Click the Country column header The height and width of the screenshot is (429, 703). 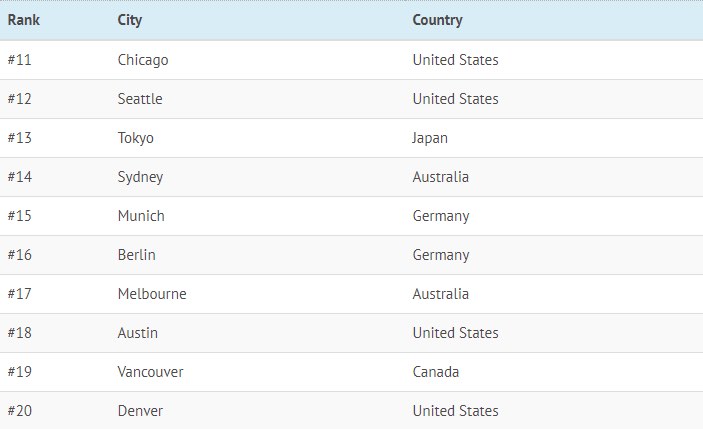[438, 20]
